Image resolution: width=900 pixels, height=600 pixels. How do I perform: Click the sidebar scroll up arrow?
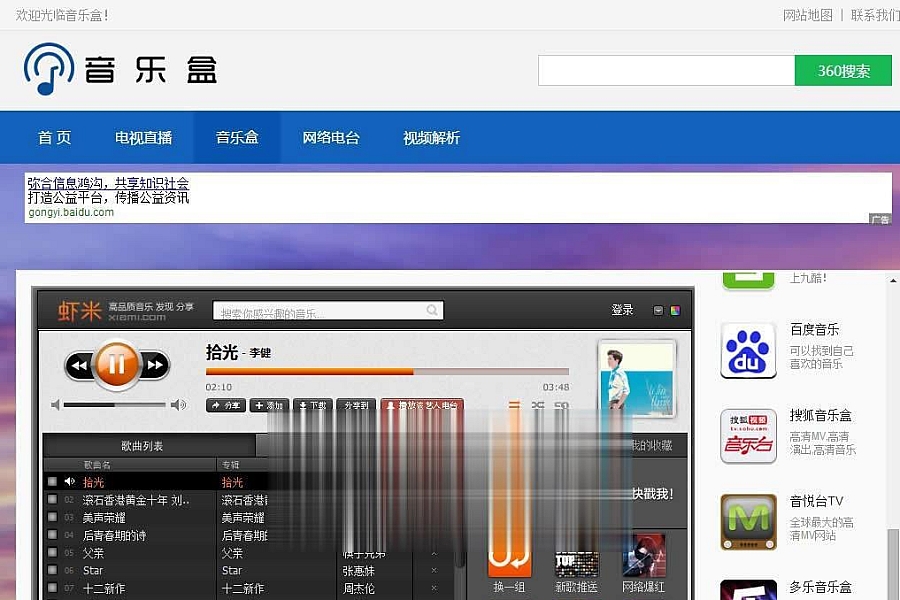click(x=894, y=280)
